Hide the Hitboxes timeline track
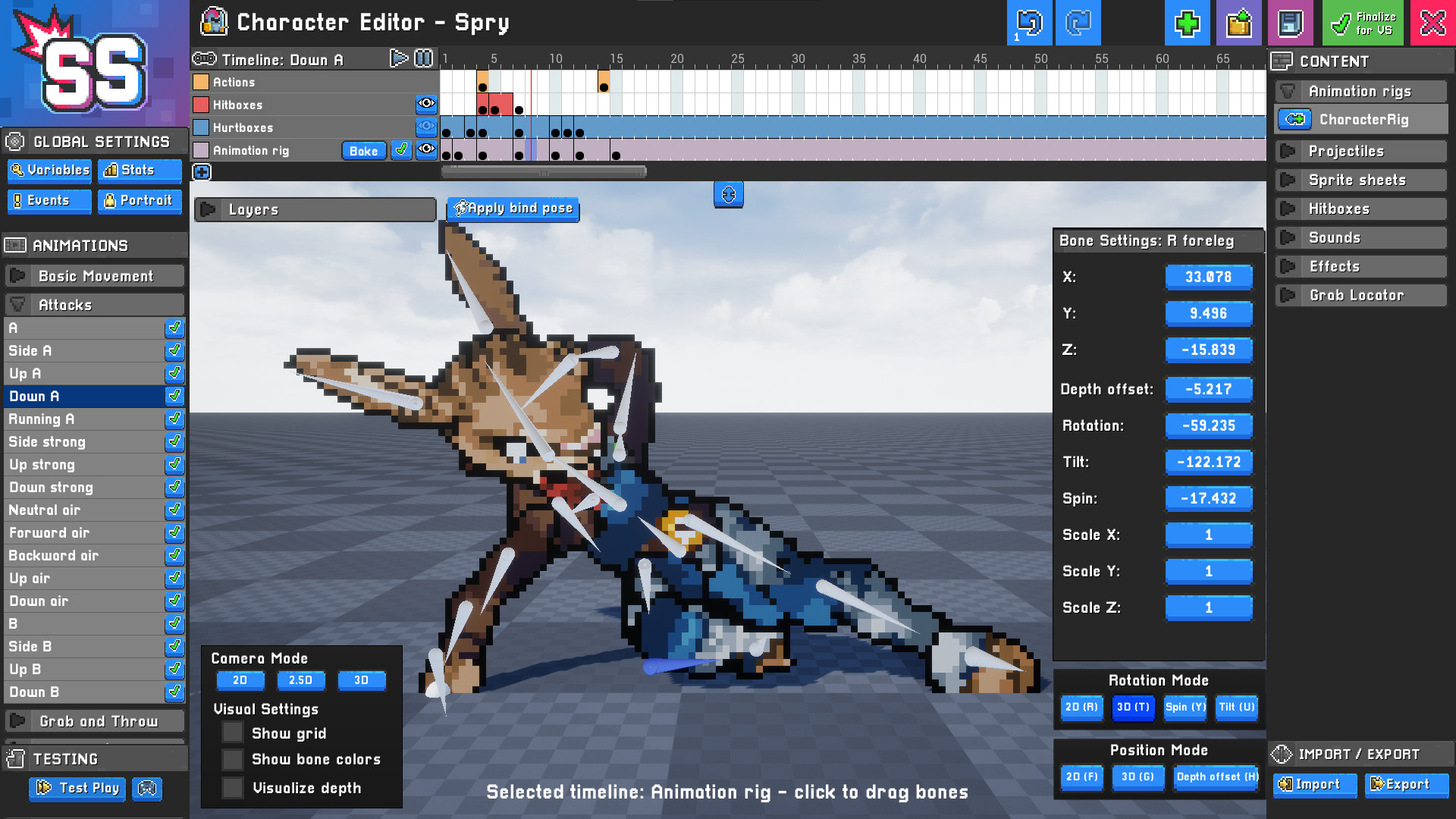1456x819 pixels. click(x=427, y=105)
